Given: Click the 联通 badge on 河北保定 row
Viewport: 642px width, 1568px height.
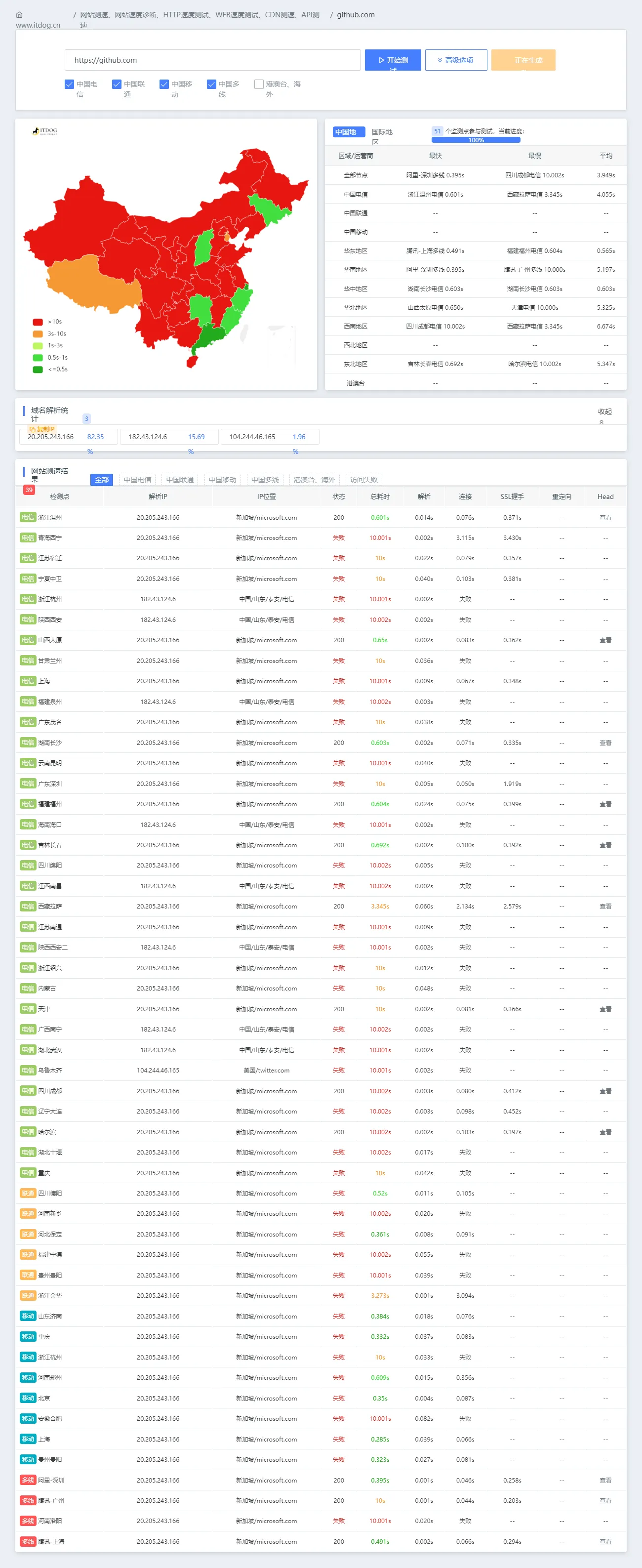Looking at the screenshot, I should coord(28,1235).
